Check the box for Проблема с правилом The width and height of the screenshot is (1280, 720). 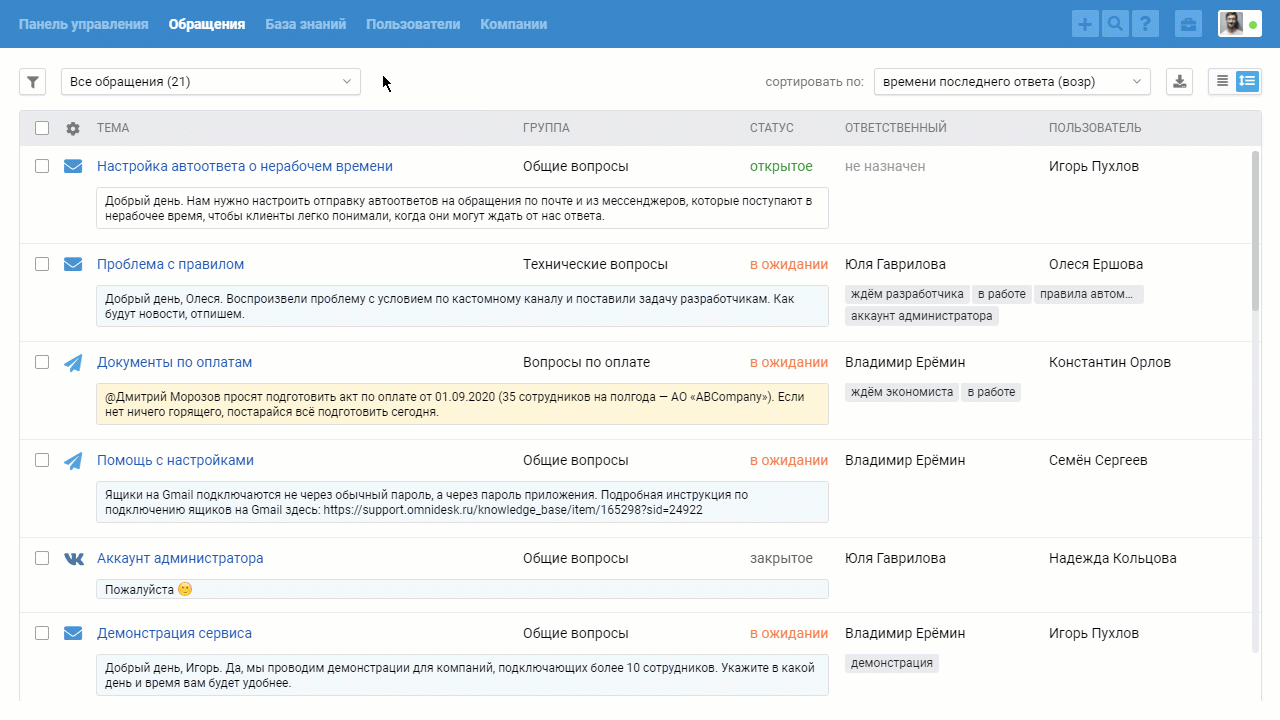point(42,264)
